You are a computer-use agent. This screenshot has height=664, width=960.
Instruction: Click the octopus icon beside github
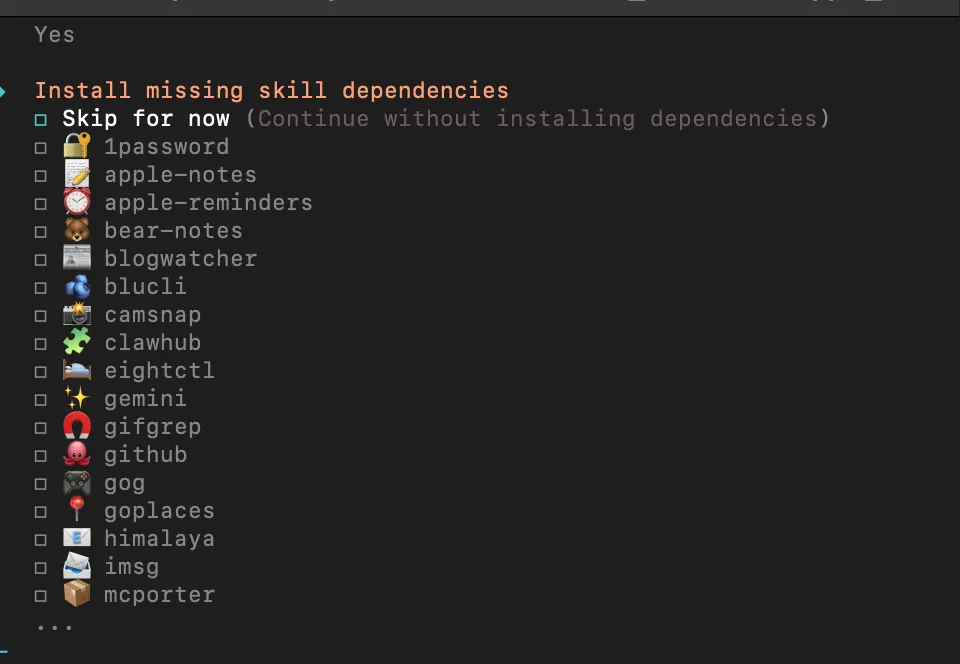coord(77,455)
